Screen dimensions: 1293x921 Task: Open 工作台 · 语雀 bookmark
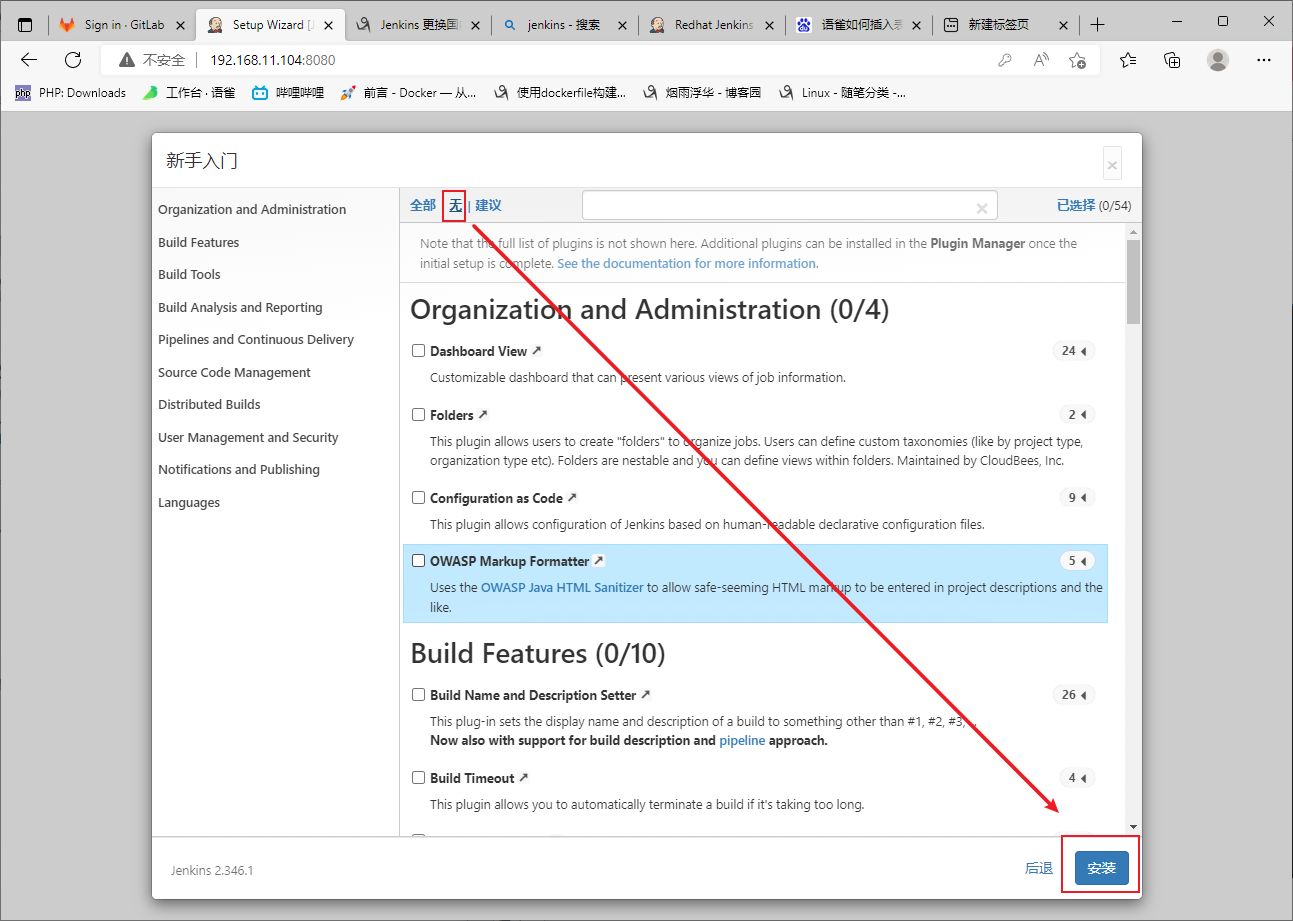189,93
